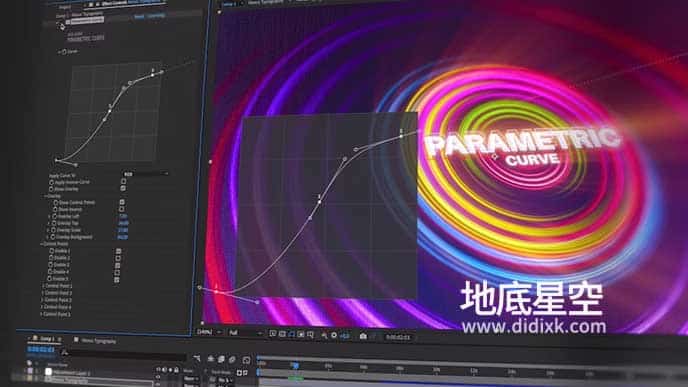Click the stopwatch next to Curve property
The image size is (688, 387).
pos(64,51)
